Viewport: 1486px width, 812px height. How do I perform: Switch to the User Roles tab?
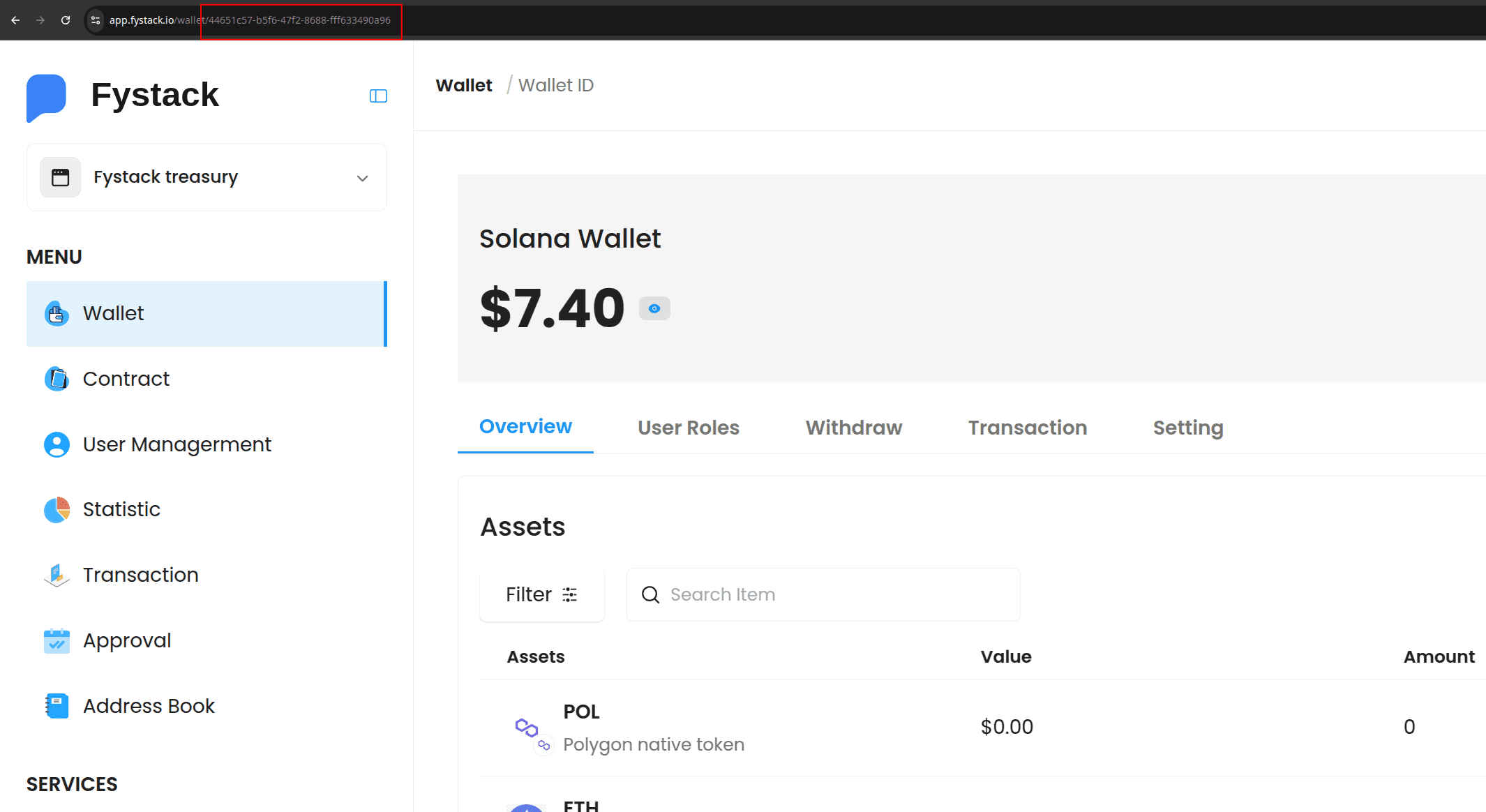(x=689, y=428)
